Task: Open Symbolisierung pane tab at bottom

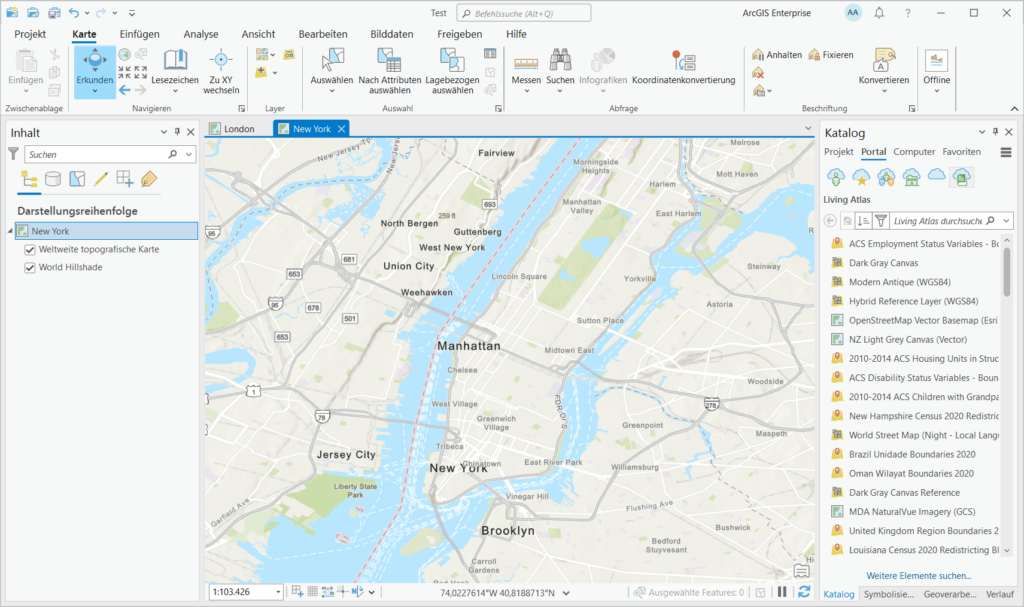Action: coord(888,594)
